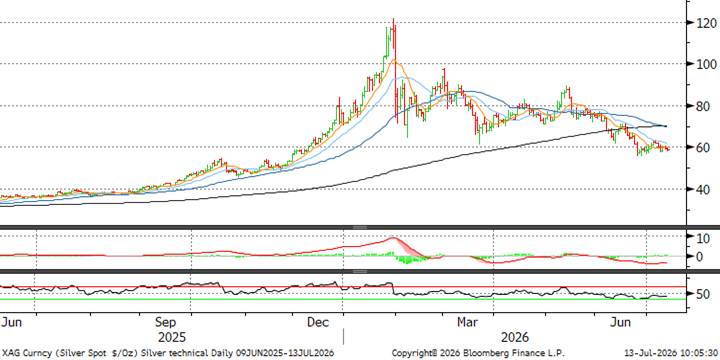This screenshot has width=720, height=360.
Task: Click the green RSI oversold threshold line
Action: pyautogui.click(x=343, y=299)
